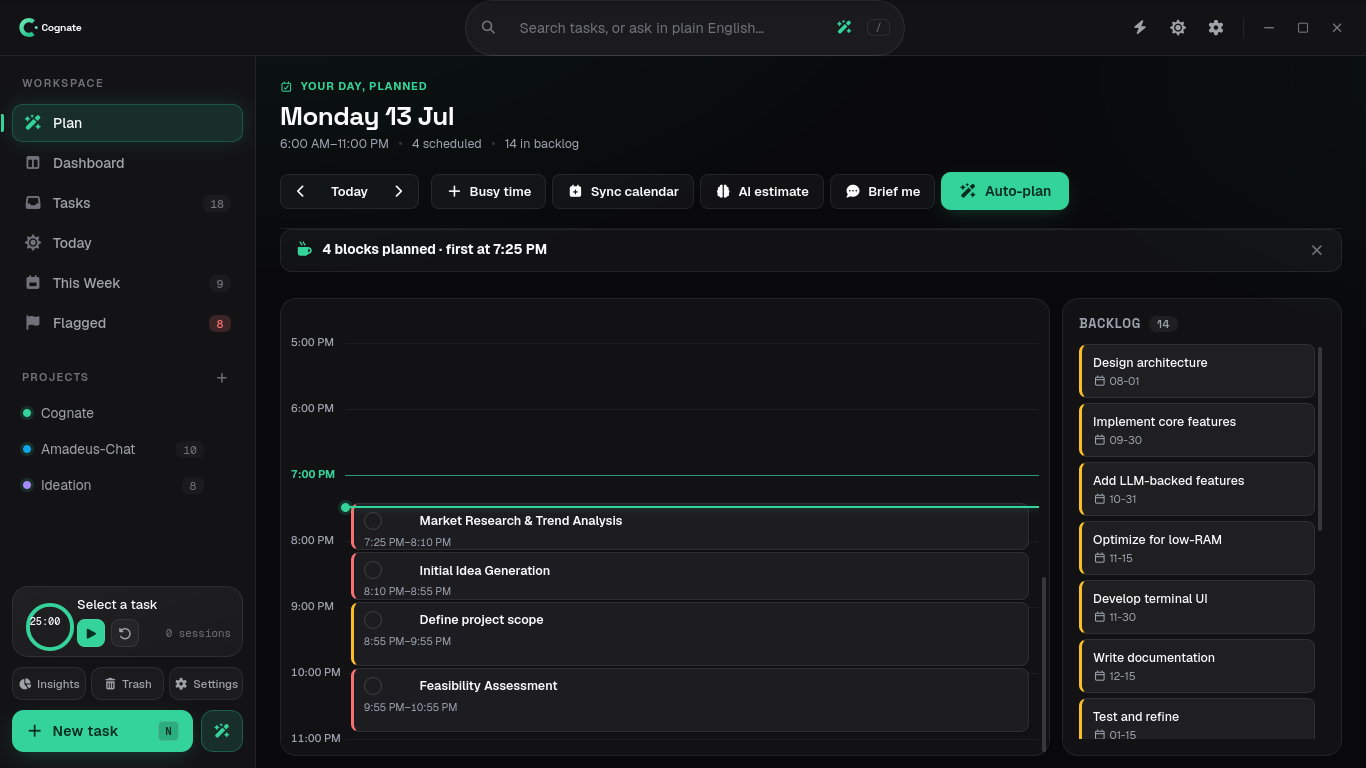
Task: Click the Initial Idea Generation block title
Action: (x=485, y=571)
